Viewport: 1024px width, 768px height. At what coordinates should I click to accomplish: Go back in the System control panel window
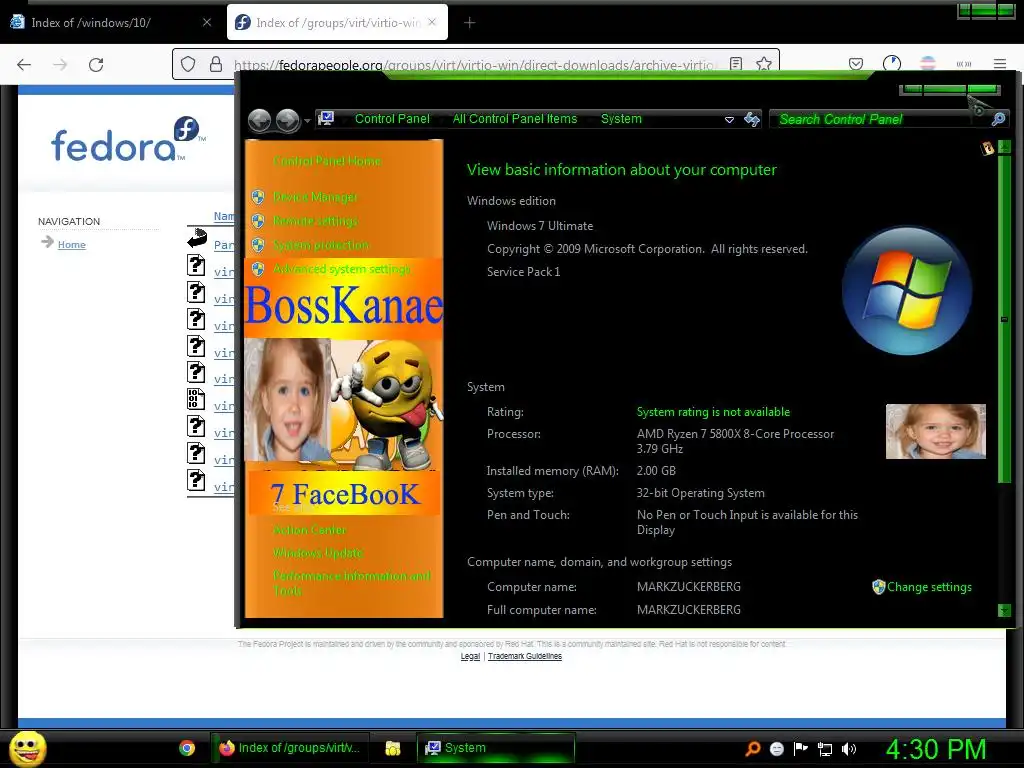tap(259, 120)
